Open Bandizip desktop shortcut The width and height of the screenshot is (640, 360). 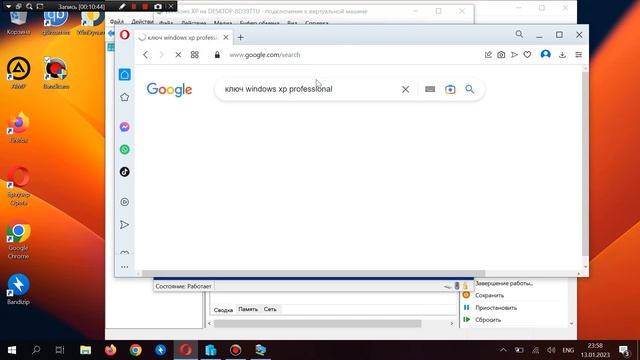18,289
